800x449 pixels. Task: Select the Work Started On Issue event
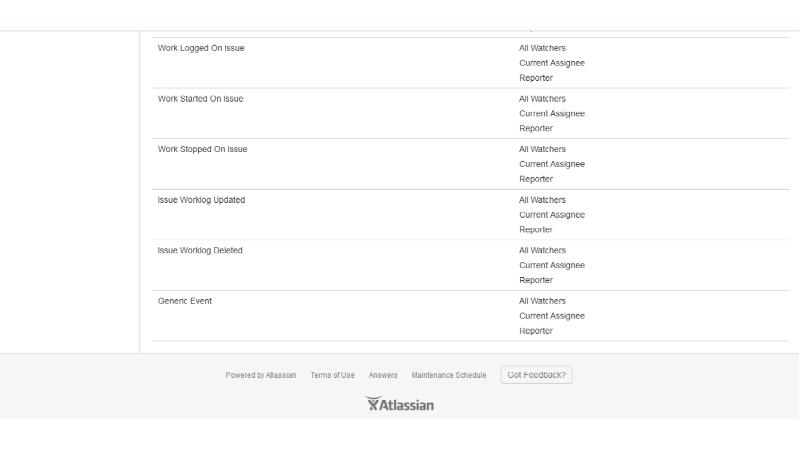pyautogui.click(x=200, y=99)
